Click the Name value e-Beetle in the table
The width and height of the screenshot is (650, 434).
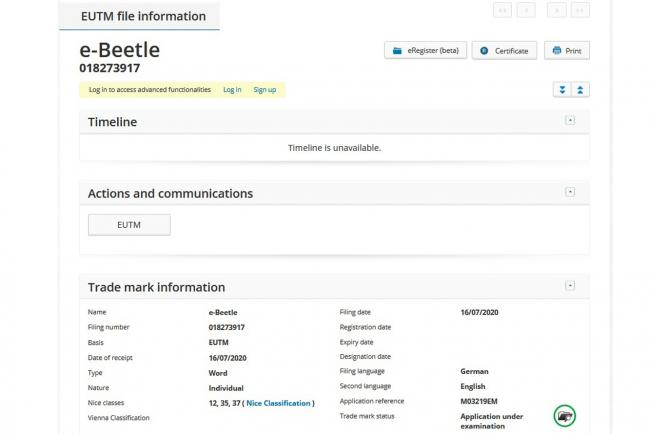(223, 313)
